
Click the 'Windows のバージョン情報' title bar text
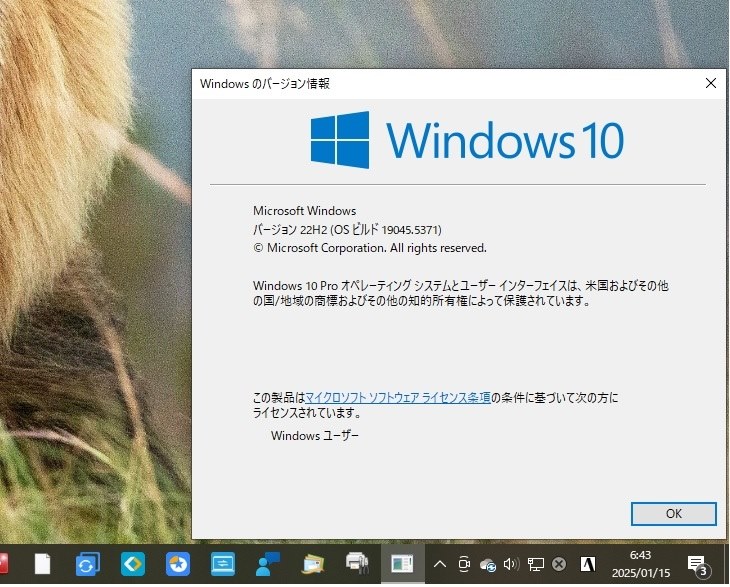coord(265,84)
